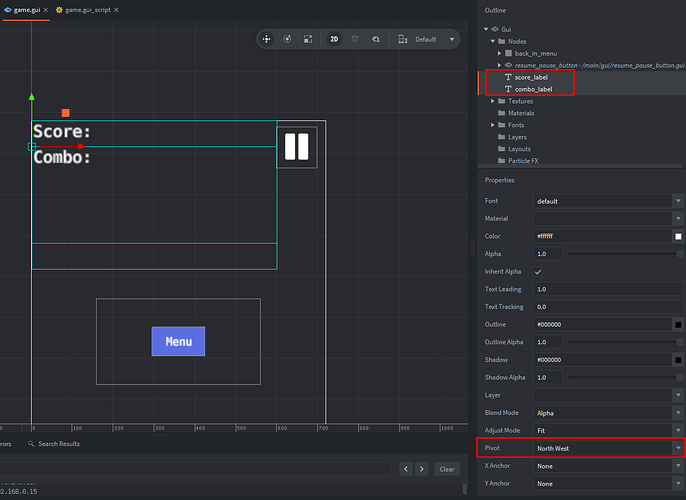Expand the Textures folder in the Outline
Viewport: 686px width, 500px height.
[x=492, y=101]
